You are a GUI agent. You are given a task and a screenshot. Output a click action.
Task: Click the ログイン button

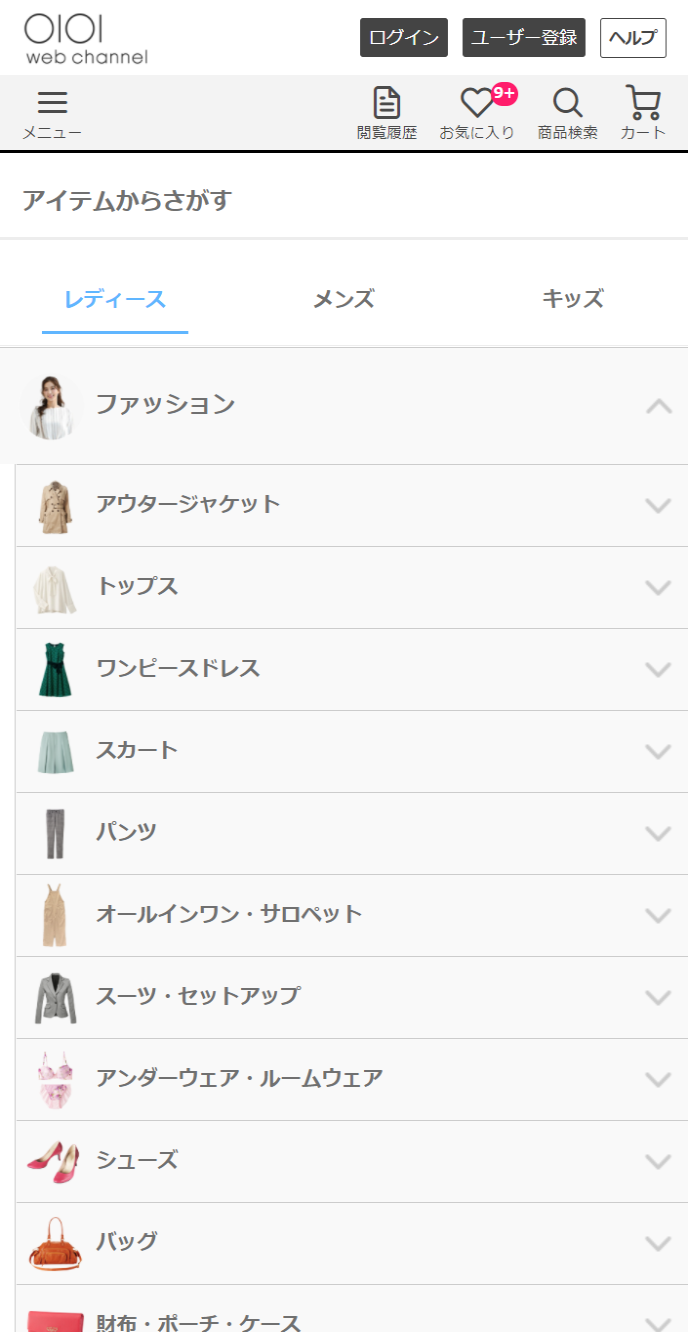coord(404,38)
